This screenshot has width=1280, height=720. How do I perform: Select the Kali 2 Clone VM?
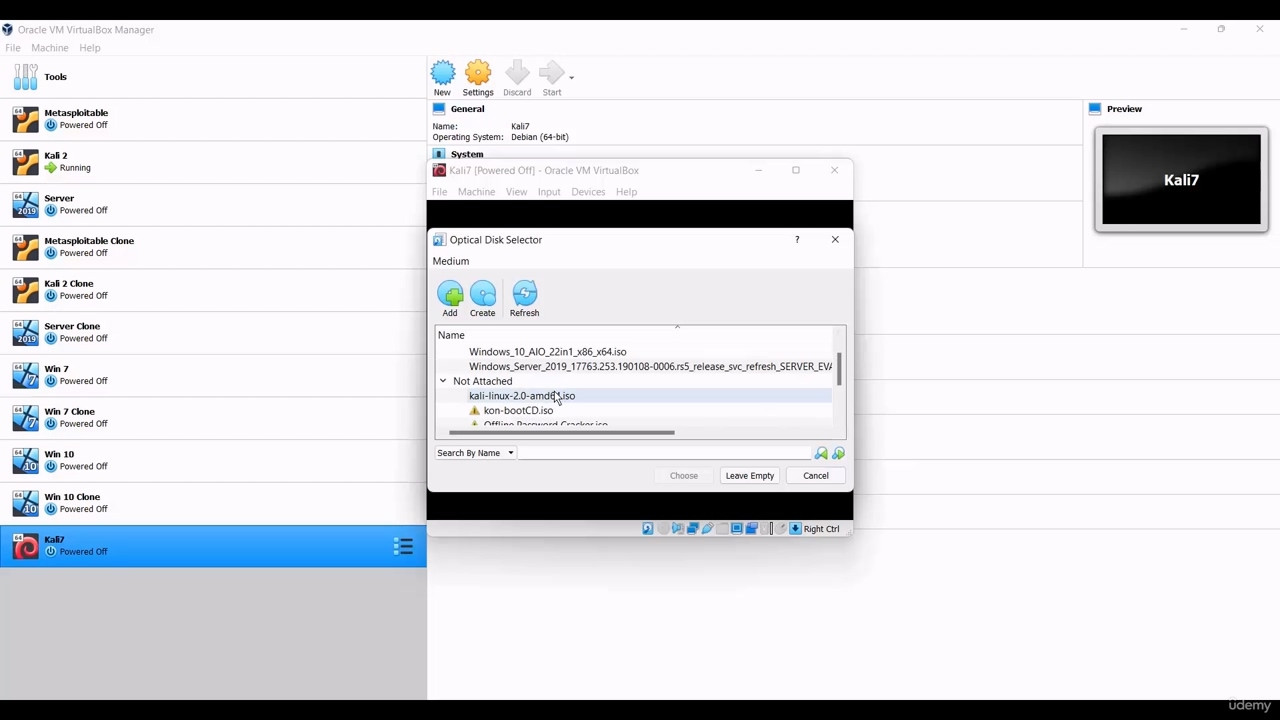213,290
